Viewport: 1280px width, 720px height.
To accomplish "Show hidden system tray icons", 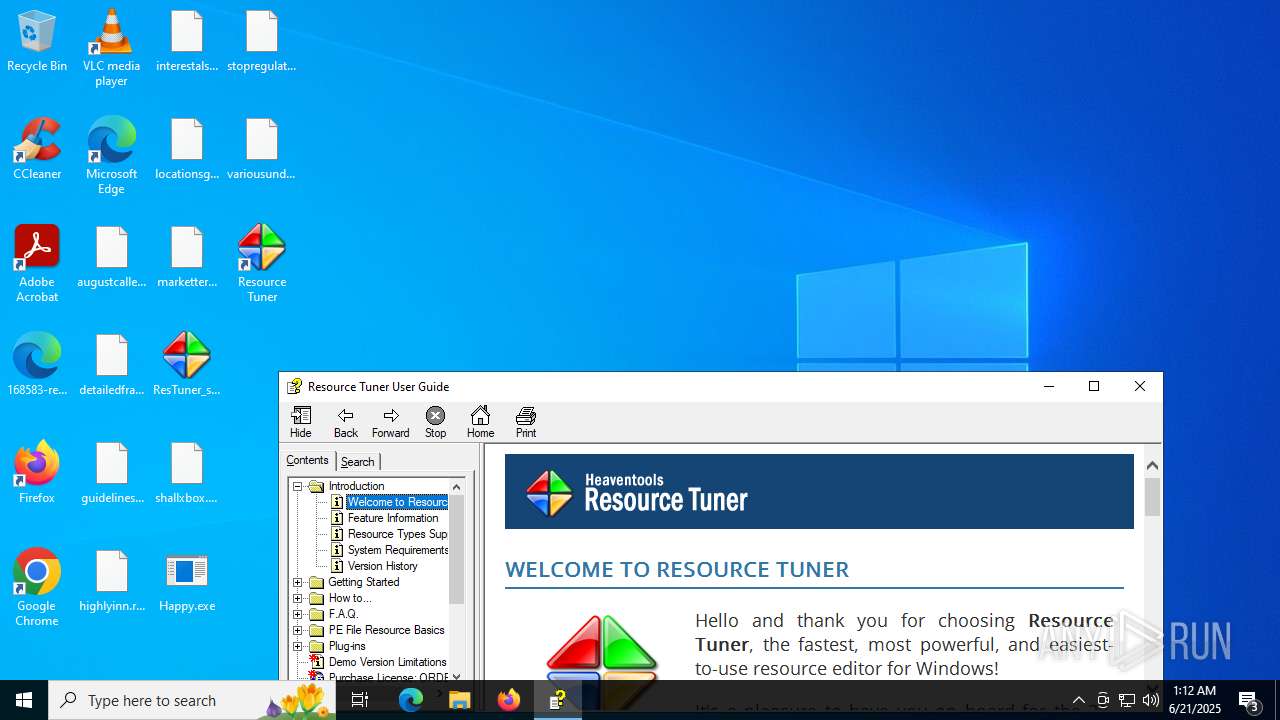I will (x=1078, y=700).
